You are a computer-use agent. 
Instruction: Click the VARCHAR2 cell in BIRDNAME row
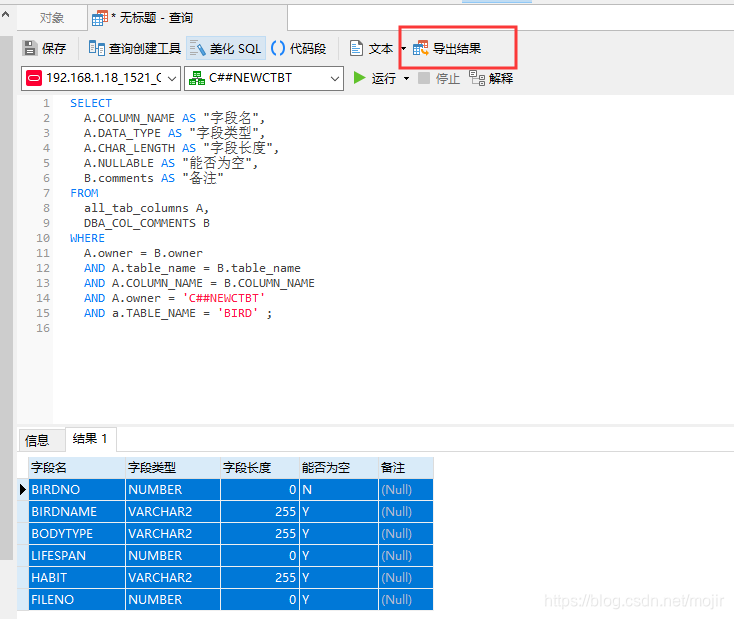coord(173,511)
